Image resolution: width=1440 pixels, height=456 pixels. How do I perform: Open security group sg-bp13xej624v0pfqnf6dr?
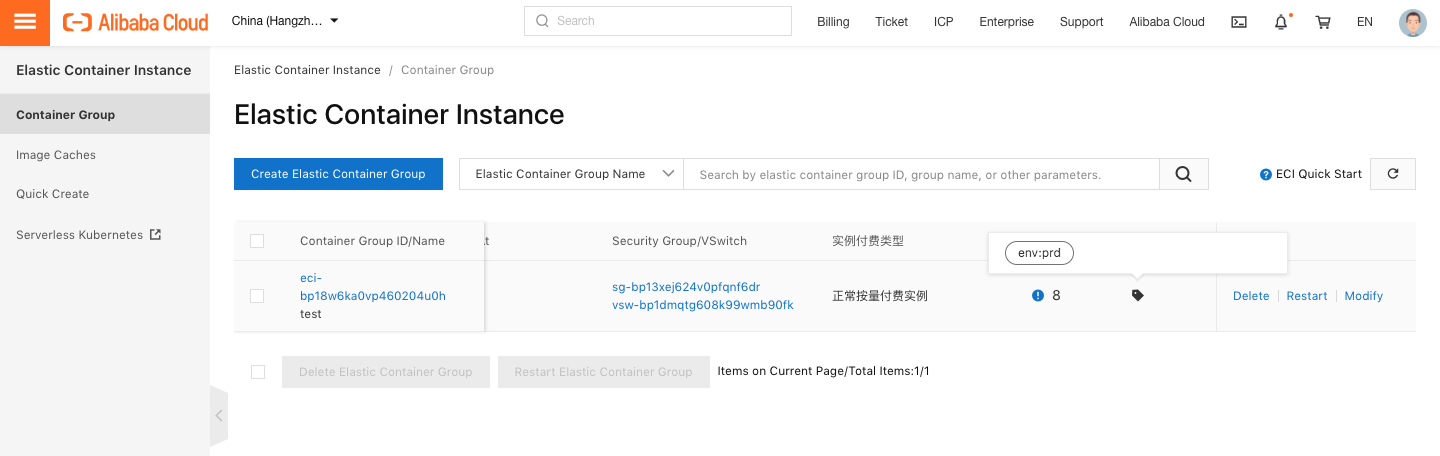pos(686,287)
